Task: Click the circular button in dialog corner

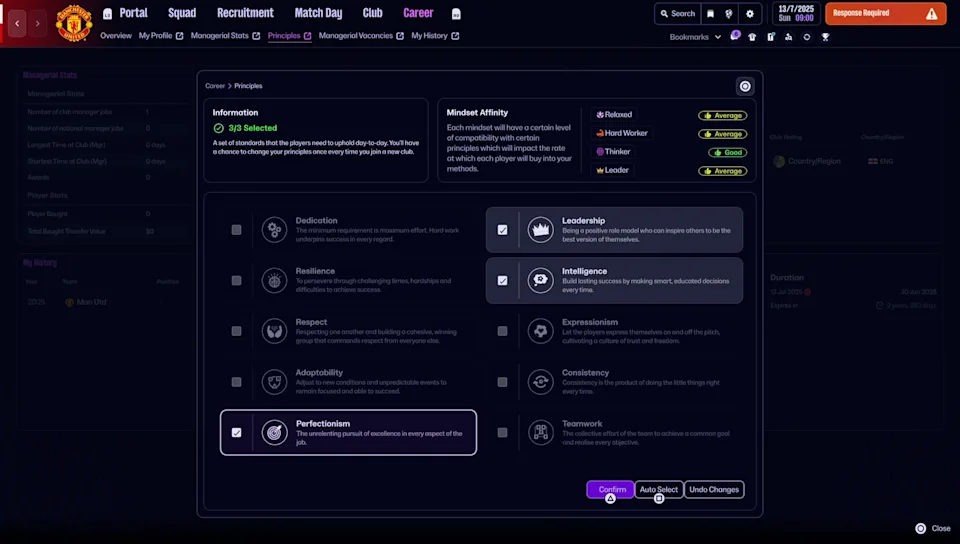Action: [745, 86]
